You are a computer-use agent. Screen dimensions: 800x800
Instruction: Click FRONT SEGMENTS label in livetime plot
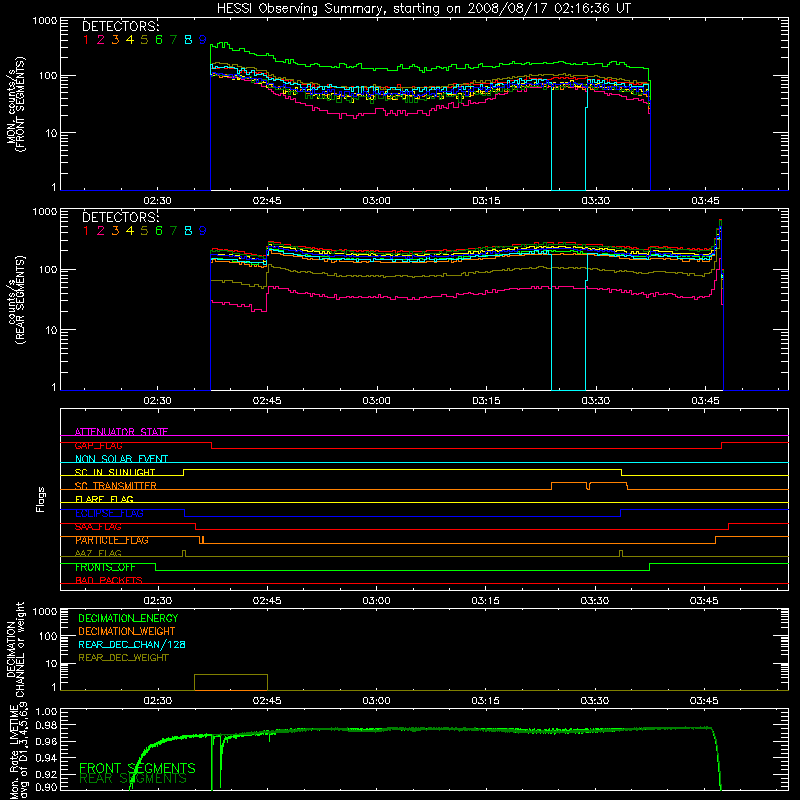click(x=137, y=768)
